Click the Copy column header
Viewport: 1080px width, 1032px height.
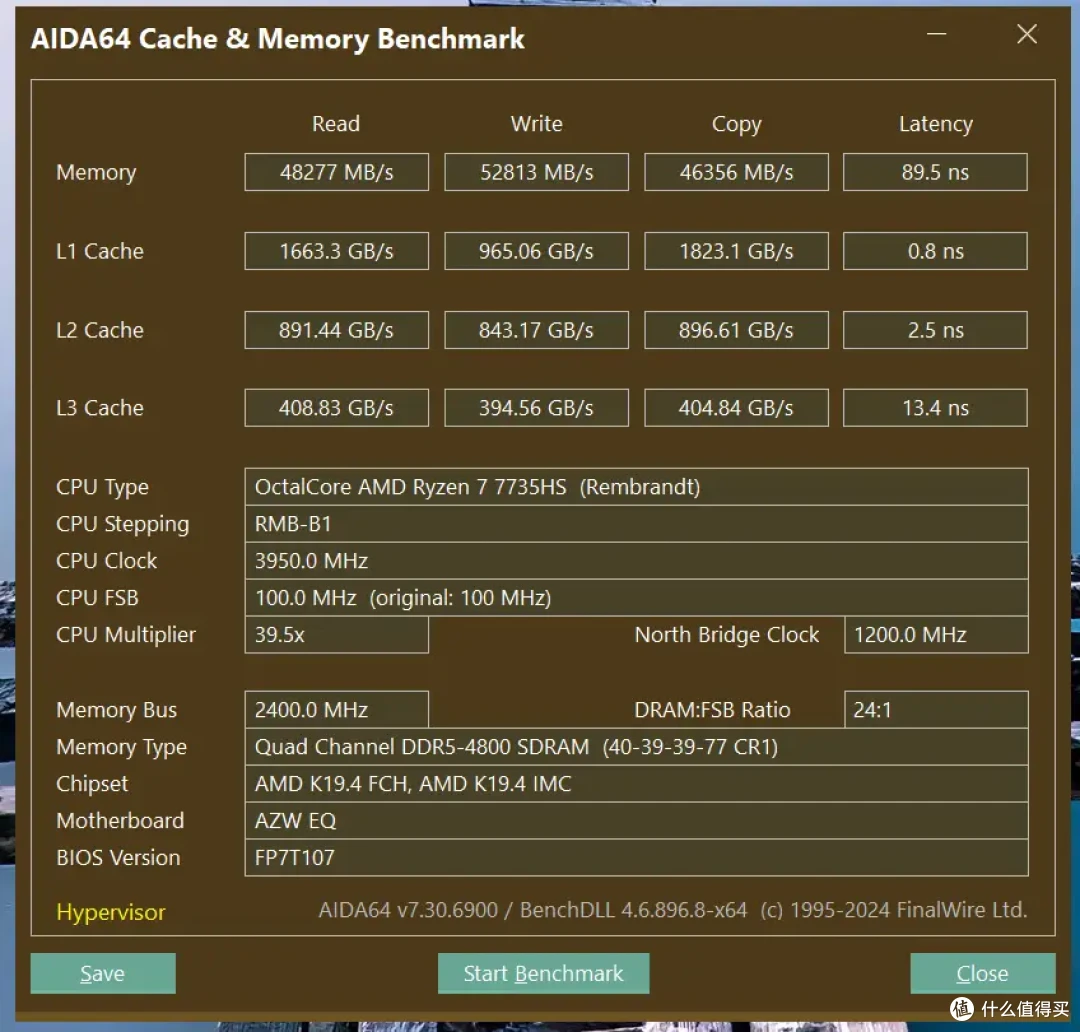pyautogui.click(x=736, y=124)
